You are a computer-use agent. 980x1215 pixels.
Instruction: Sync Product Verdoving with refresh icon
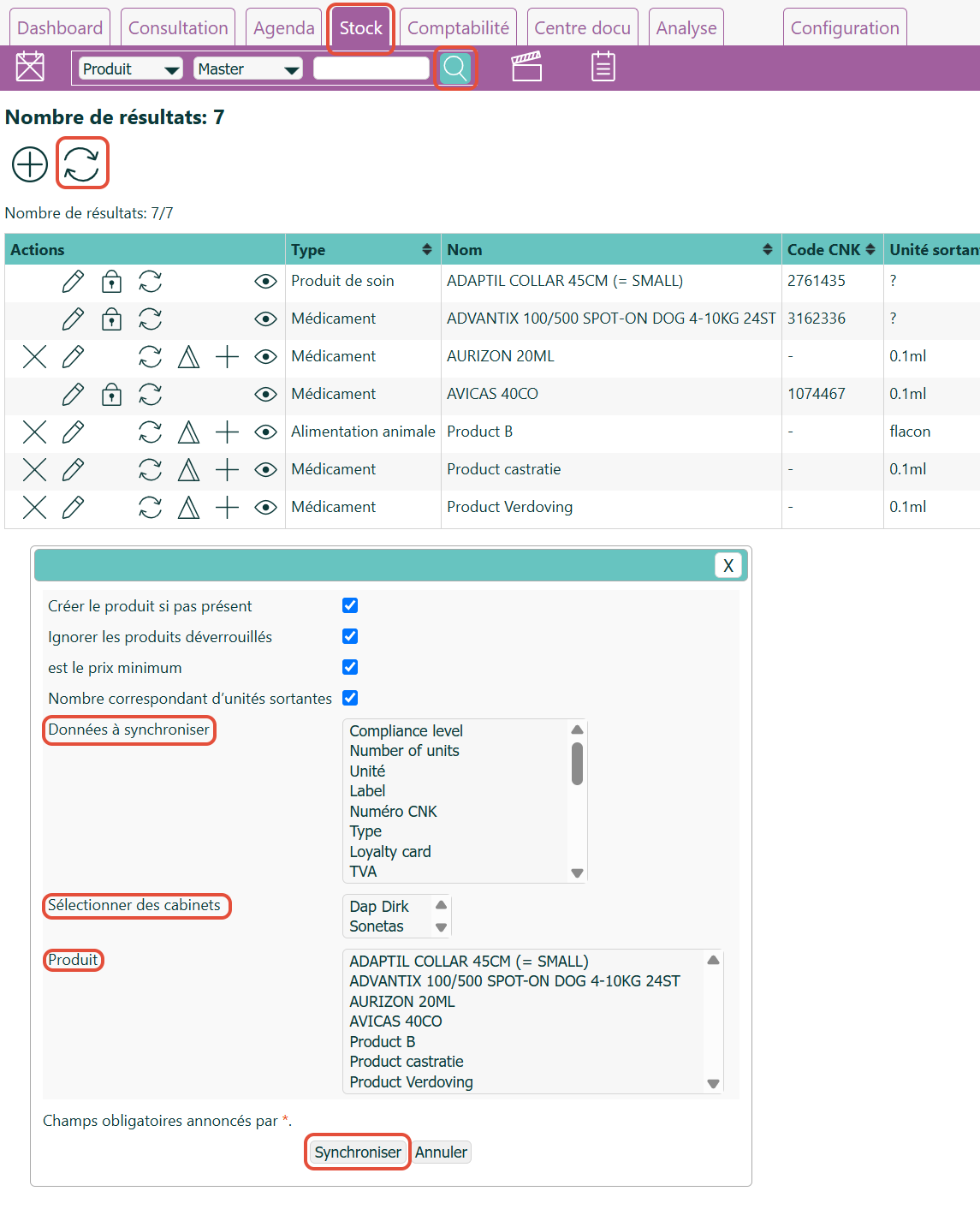[x=151, y=508]
